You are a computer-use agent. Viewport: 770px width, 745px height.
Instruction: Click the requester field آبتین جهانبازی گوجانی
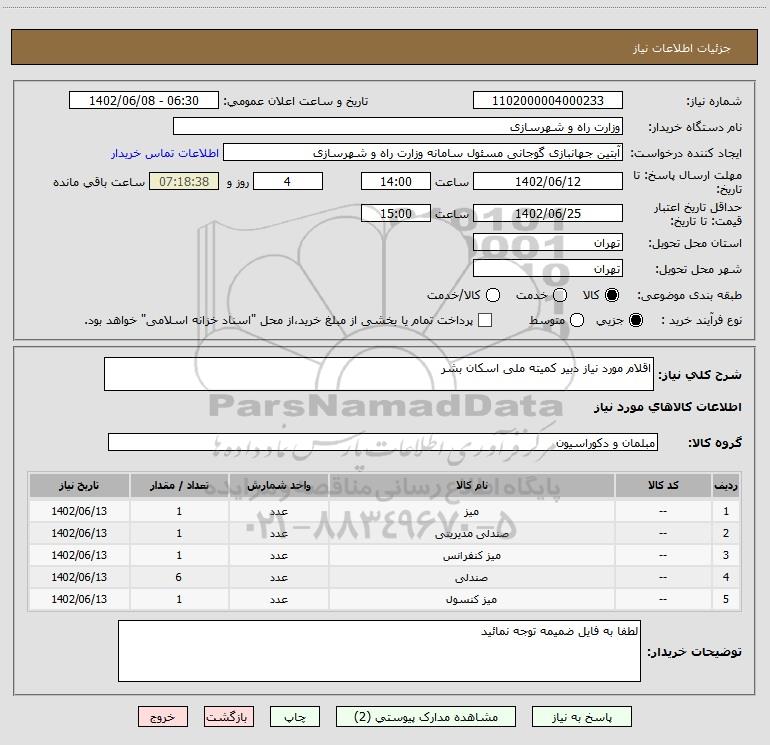tap(423, 153)
